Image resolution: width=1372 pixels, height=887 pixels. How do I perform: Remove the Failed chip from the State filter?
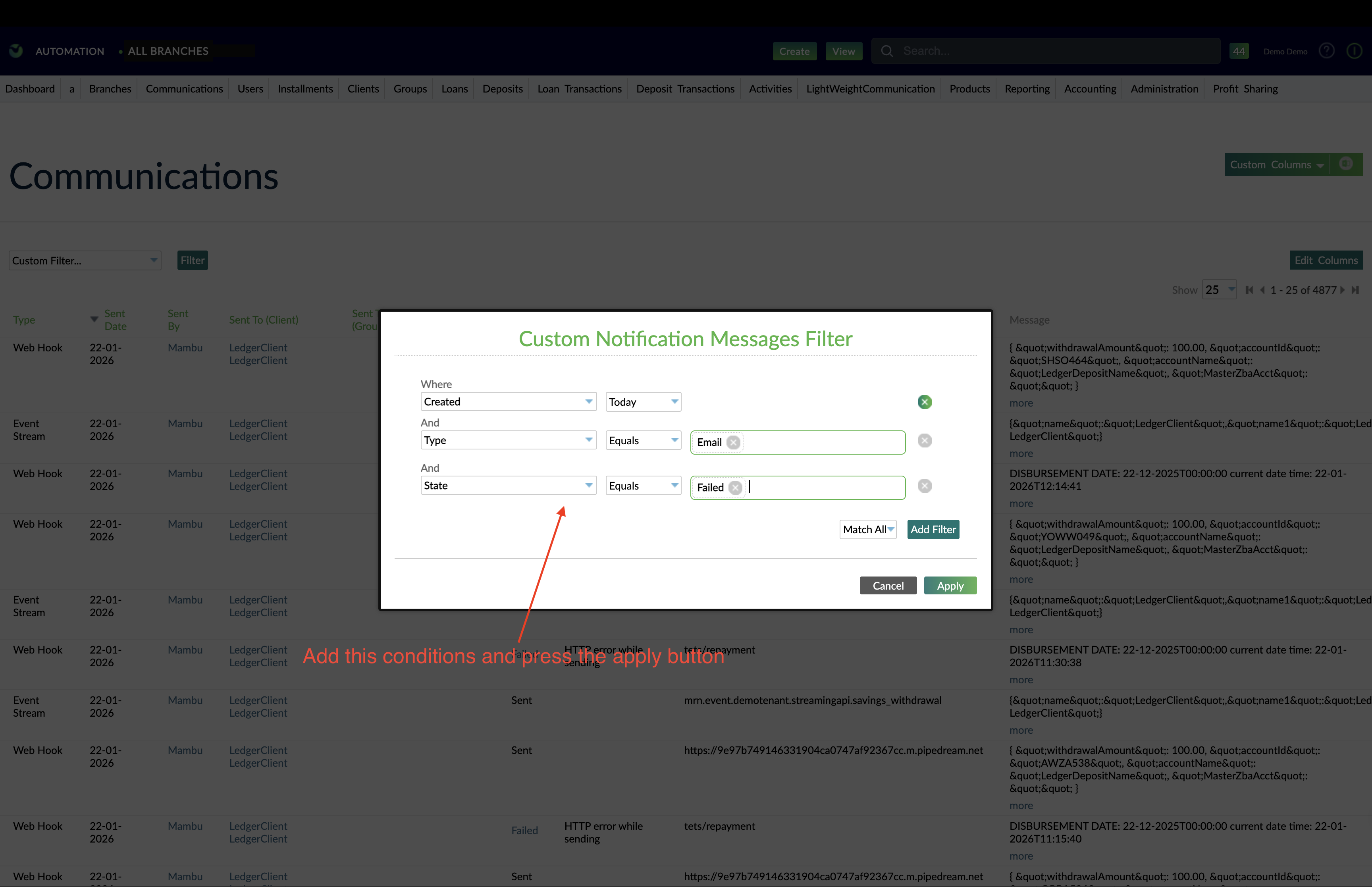tap(735, 487)
